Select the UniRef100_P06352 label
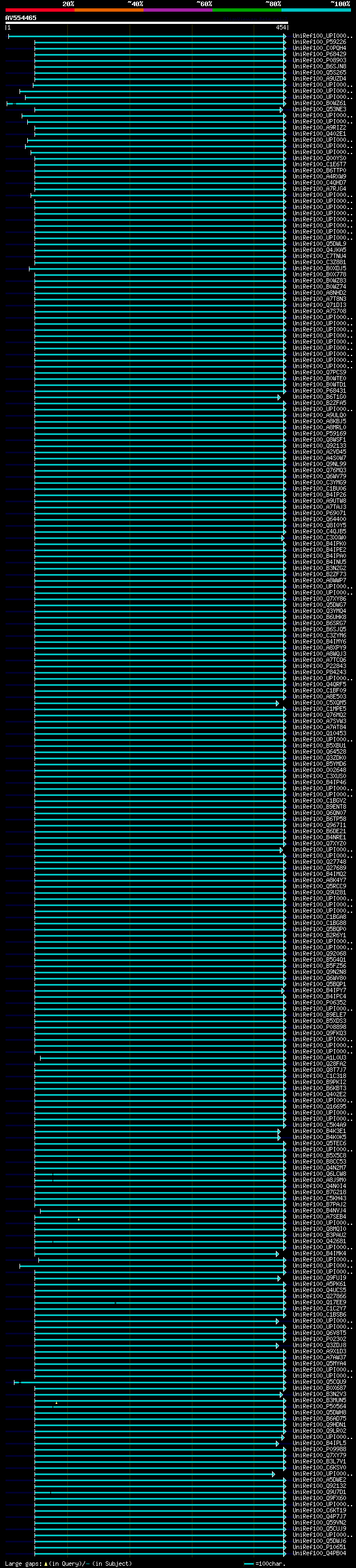The width and height of the screenshot is (356, 1568). coord(319,1002)
